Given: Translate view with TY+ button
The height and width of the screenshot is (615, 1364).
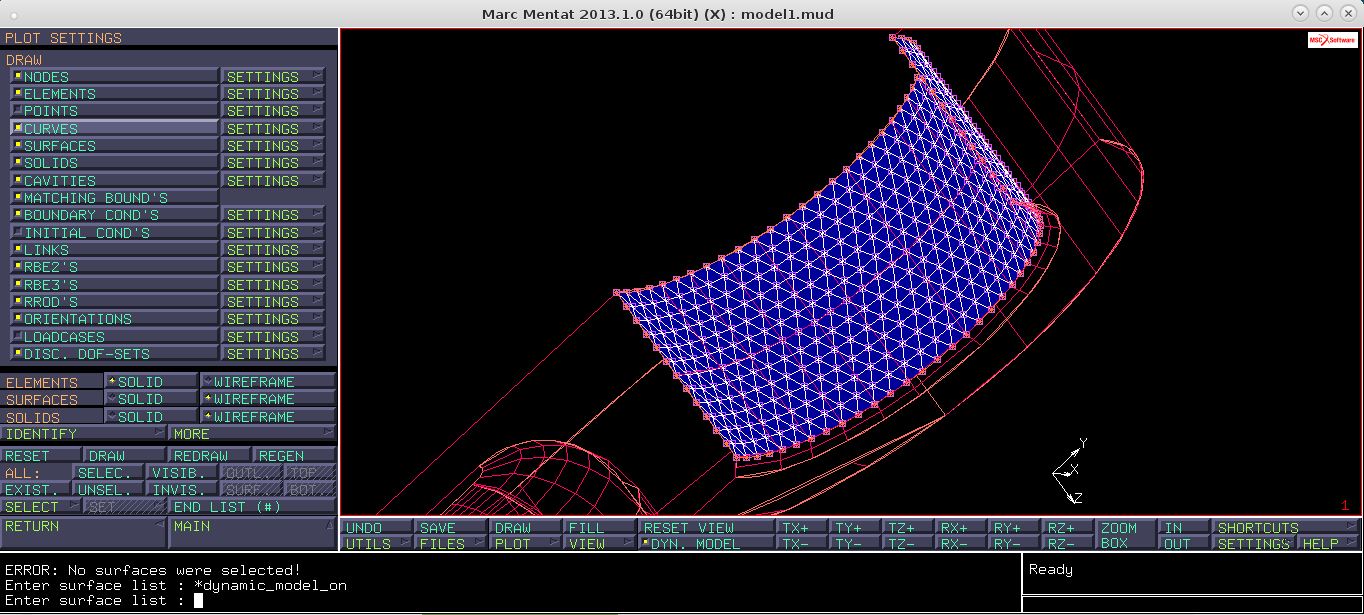Looking at the screenshot, I should 854,527.
